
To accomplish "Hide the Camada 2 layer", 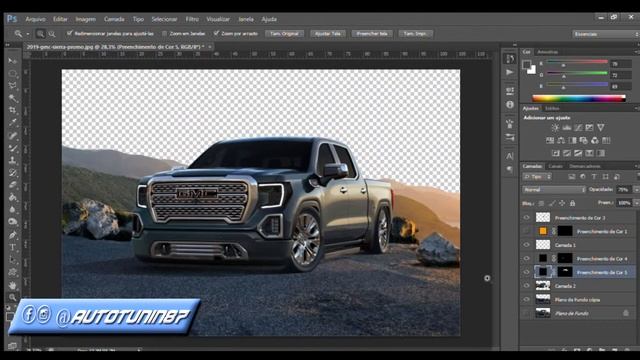I will tap(527, 286).
